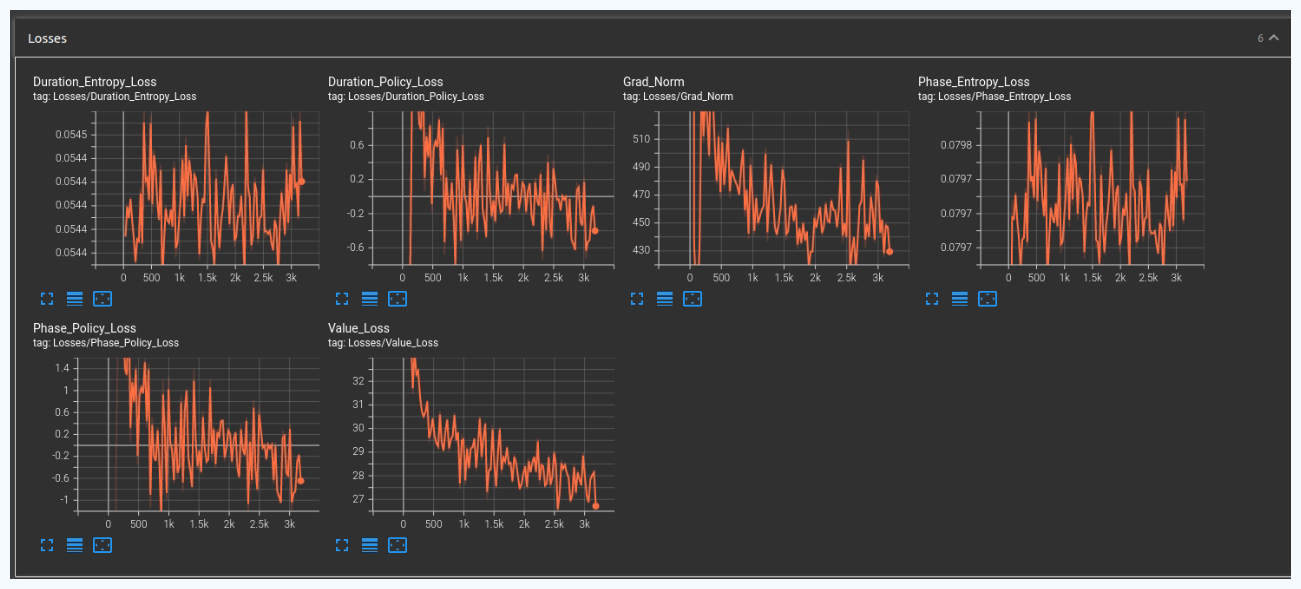The width and height of the screenshot is (1301, 589).
Task: Enlarge the Duration_Policy_Loss chart
Action: pos(342,298)
